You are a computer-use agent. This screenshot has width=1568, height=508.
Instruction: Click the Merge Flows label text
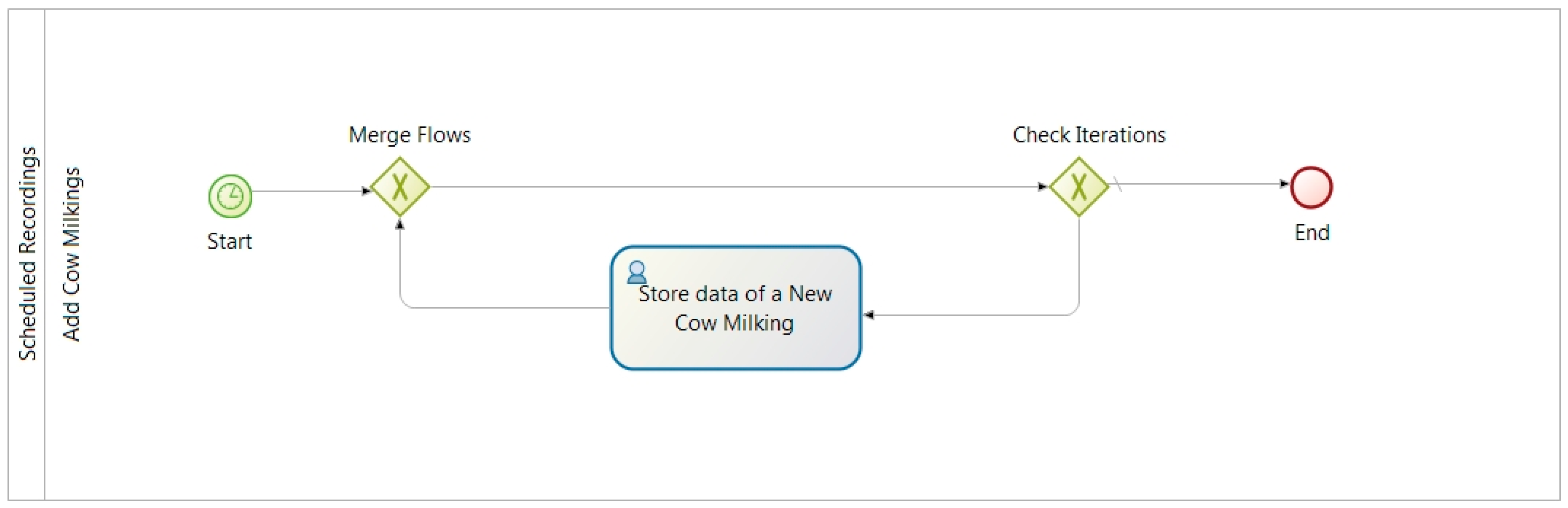coord(409,134)
